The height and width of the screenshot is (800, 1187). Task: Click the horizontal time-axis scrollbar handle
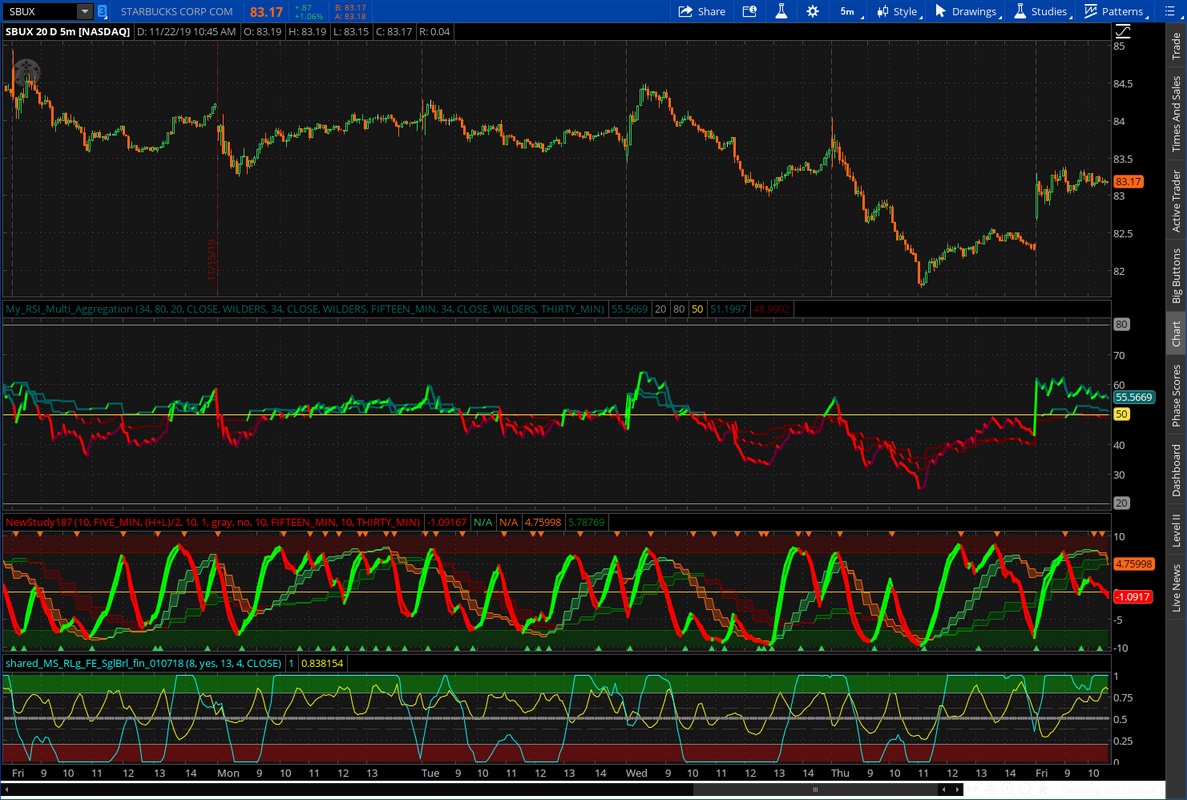pos(816,789)
